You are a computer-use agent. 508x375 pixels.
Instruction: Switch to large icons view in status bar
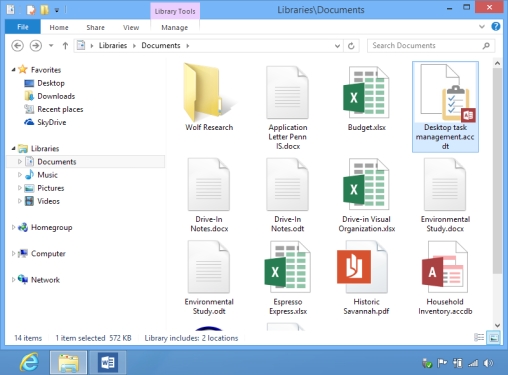(x=493, y=338)
